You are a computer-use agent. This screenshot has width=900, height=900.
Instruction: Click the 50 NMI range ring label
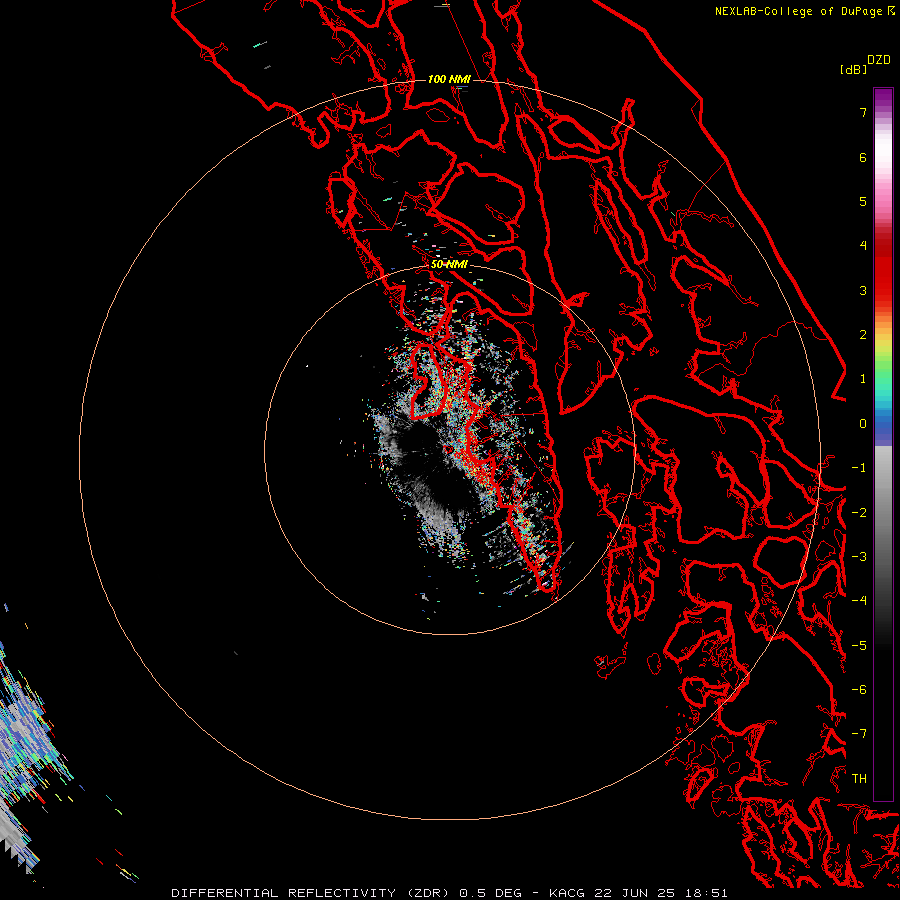(449, 264)
